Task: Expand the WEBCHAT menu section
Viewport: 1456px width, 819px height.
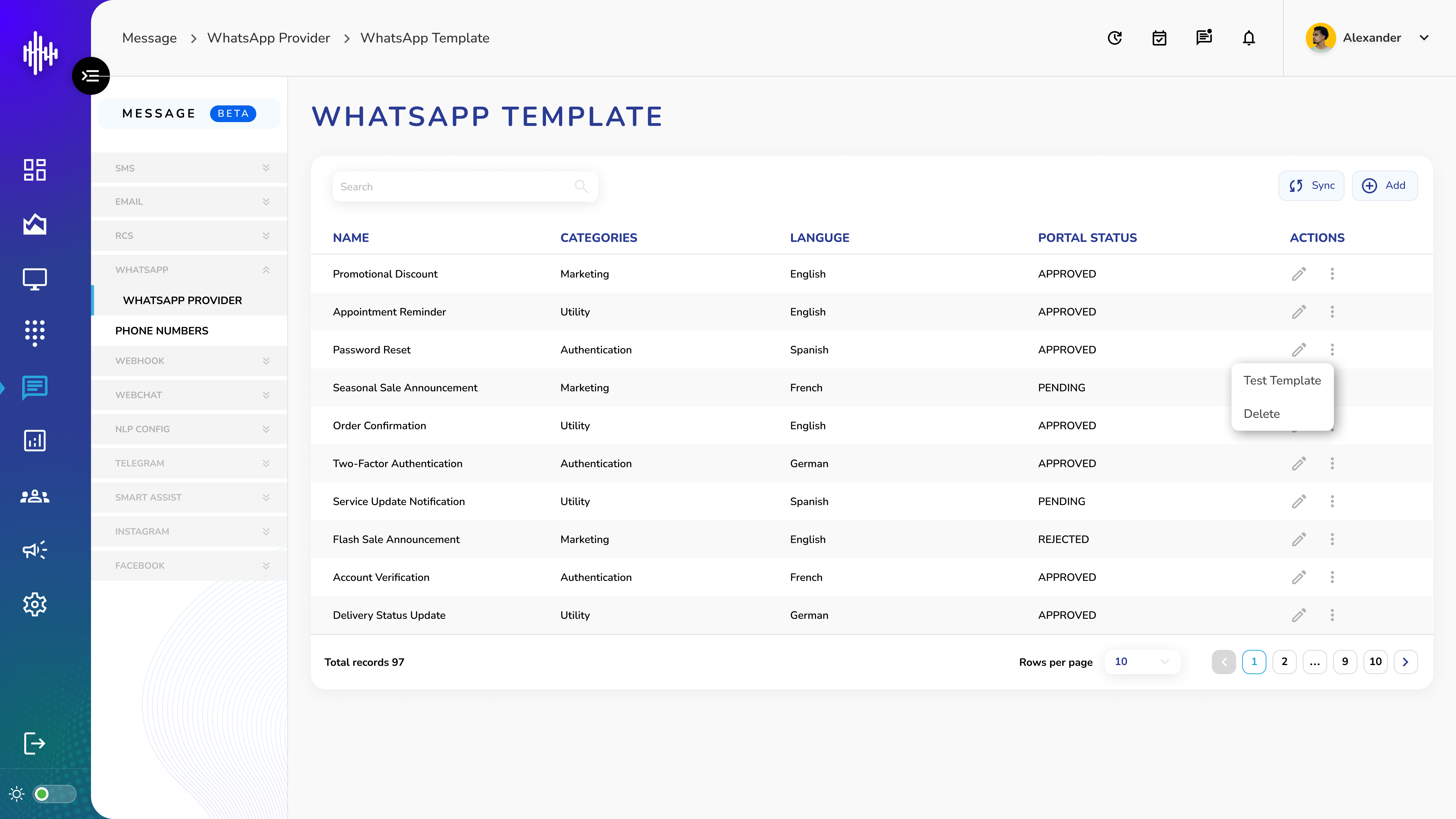Action: 189,395
